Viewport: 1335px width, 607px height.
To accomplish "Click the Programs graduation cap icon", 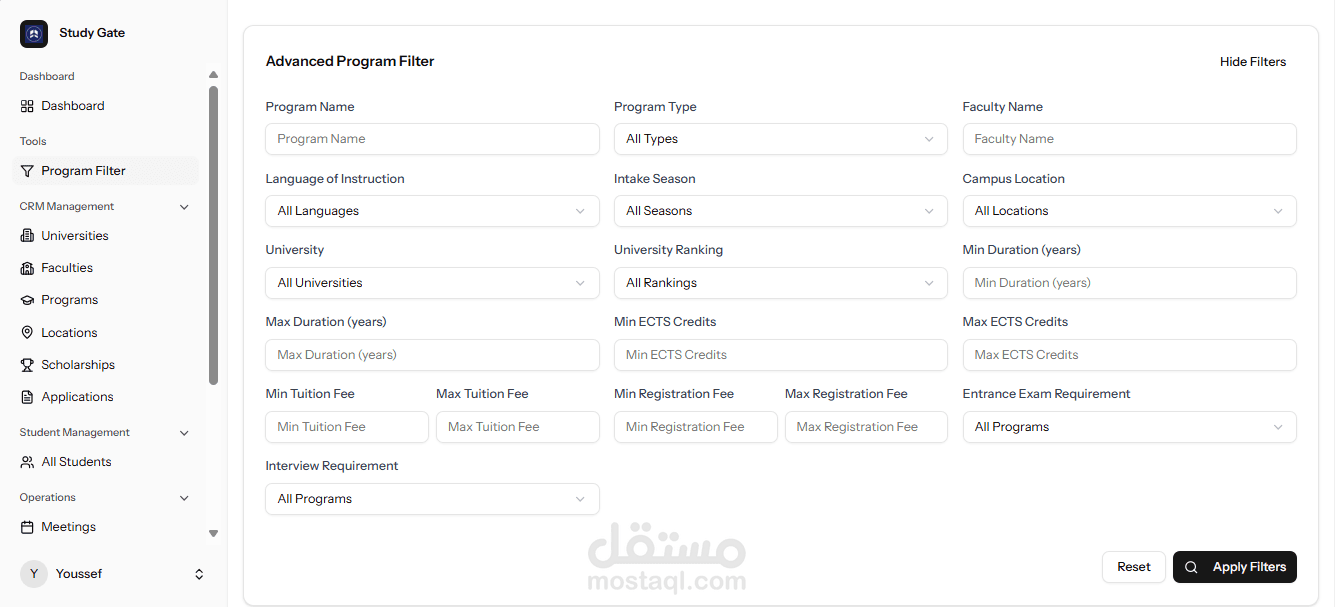I will click(27, 300).
